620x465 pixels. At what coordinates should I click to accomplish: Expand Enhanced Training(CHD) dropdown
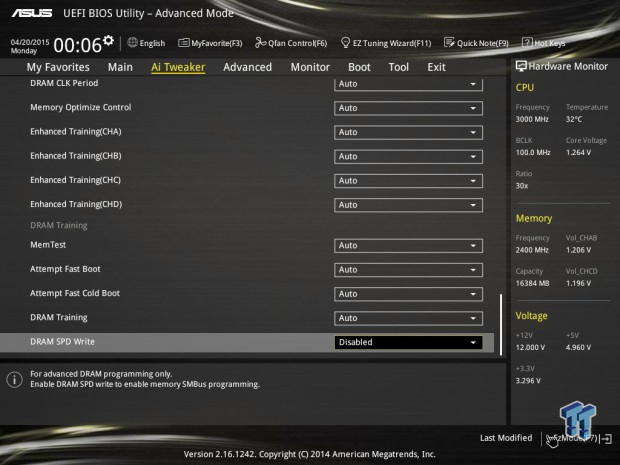[408, 205]
